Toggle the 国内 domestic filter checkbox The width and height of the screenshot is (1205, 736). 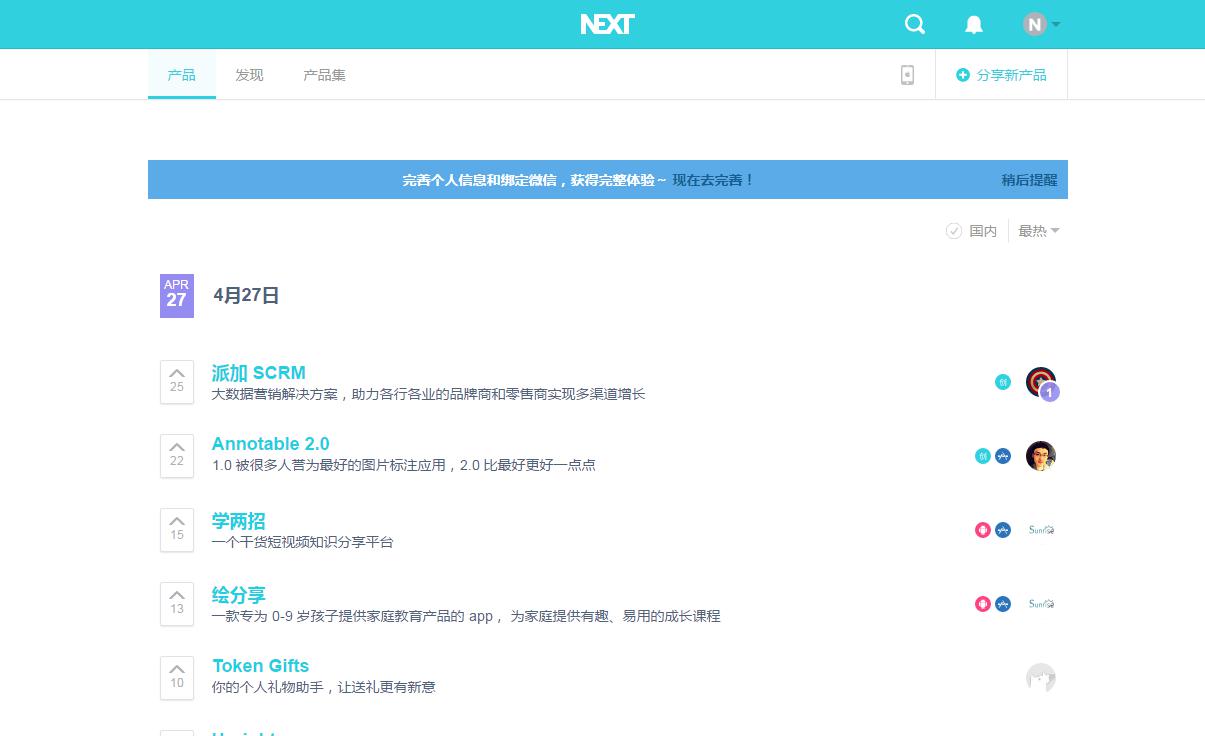954,231
